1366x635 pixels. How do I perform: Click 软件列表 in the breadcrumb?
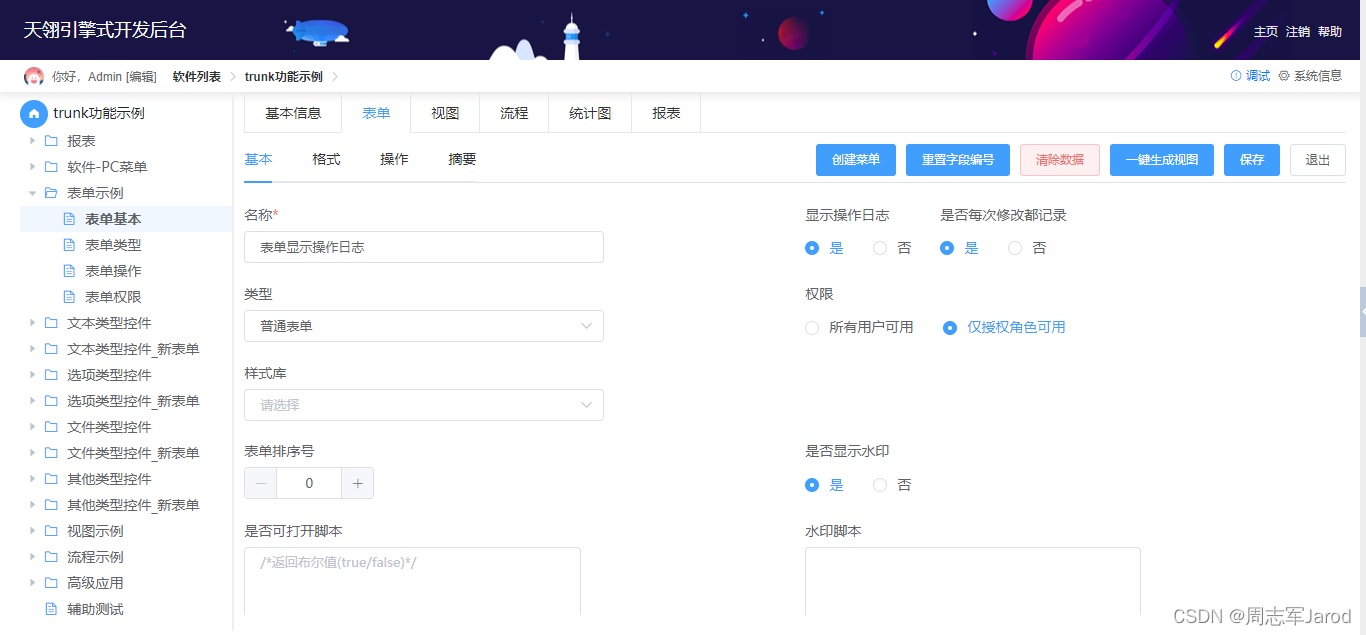click(x=197, y=77)
